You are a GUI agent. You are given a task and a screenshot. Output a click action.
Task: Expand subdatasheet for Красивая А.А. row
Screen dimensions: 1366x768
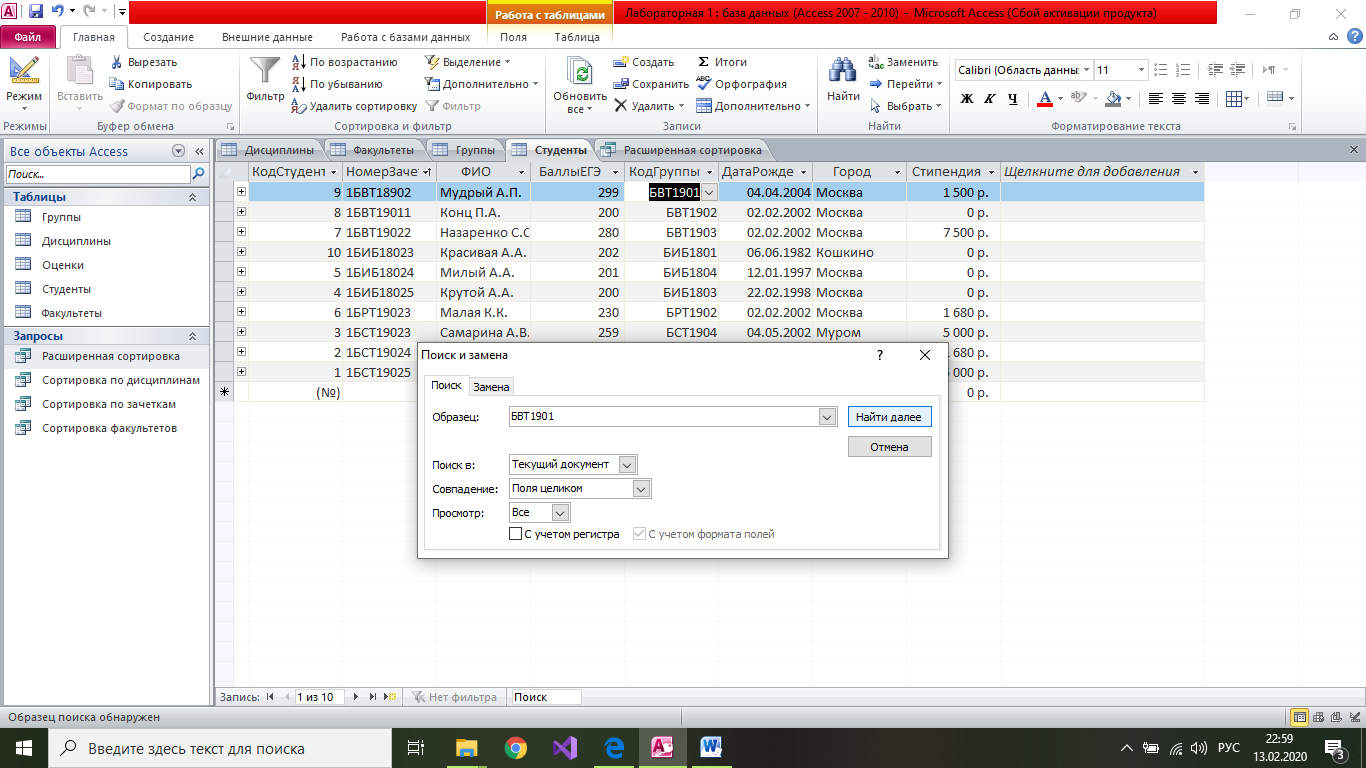(241, 252)
